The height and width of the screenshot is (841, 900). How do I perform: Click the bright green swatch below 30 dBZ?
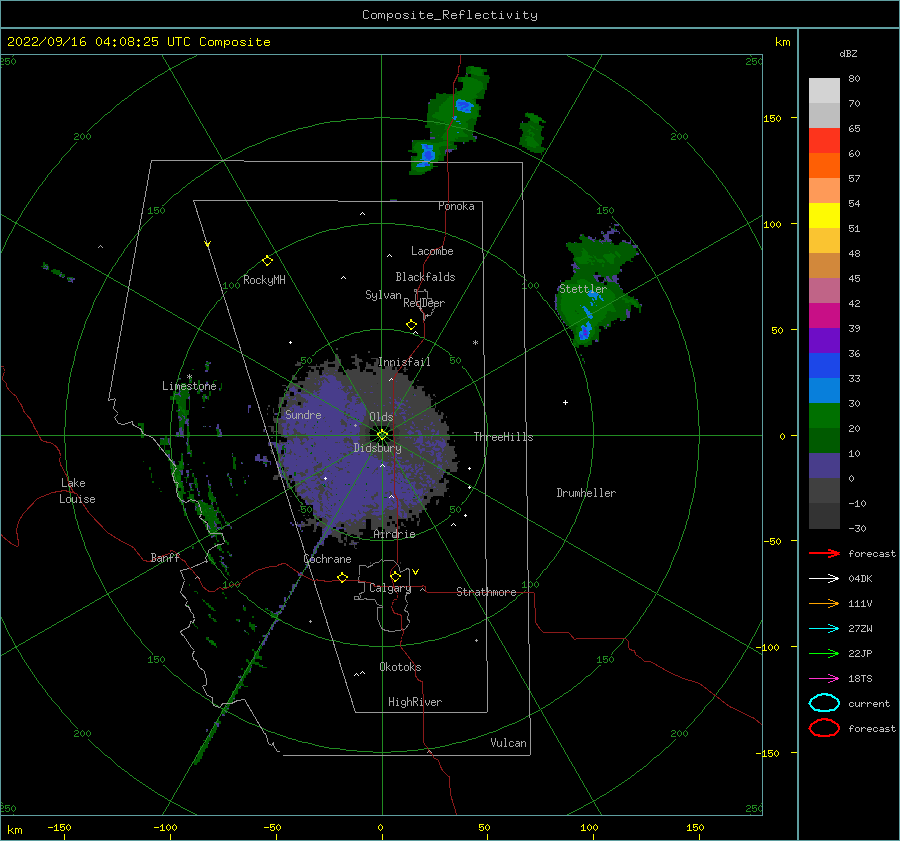[824, 416]
